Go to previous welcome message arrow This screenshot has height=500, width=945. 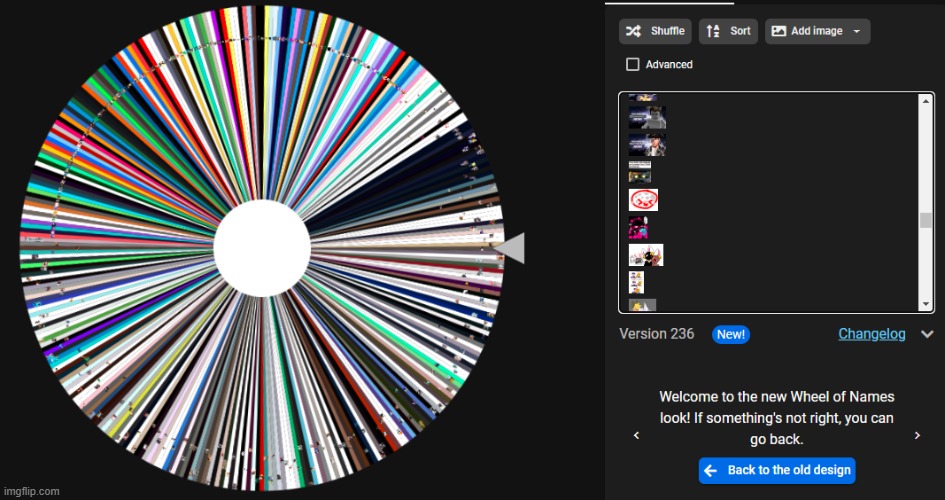[x=636, y=436]
